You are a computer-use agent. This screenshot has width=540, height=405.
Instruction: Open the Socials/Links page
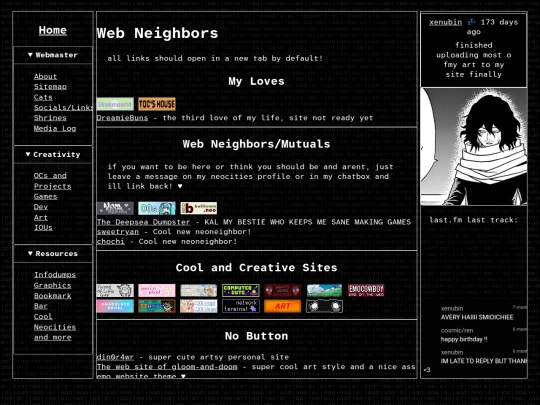[63, 107]
